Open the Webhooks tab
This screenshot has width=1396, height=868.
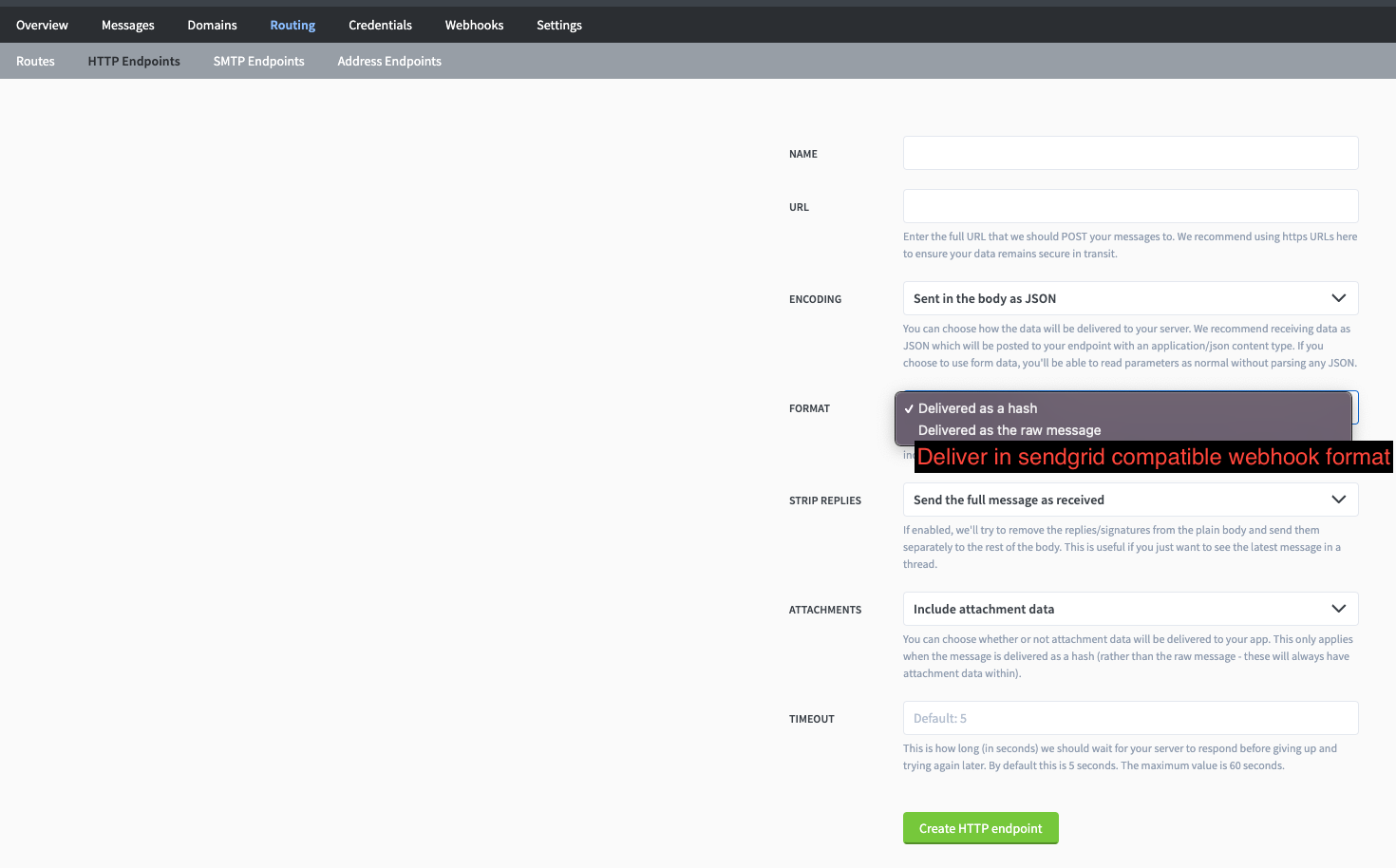474,25
